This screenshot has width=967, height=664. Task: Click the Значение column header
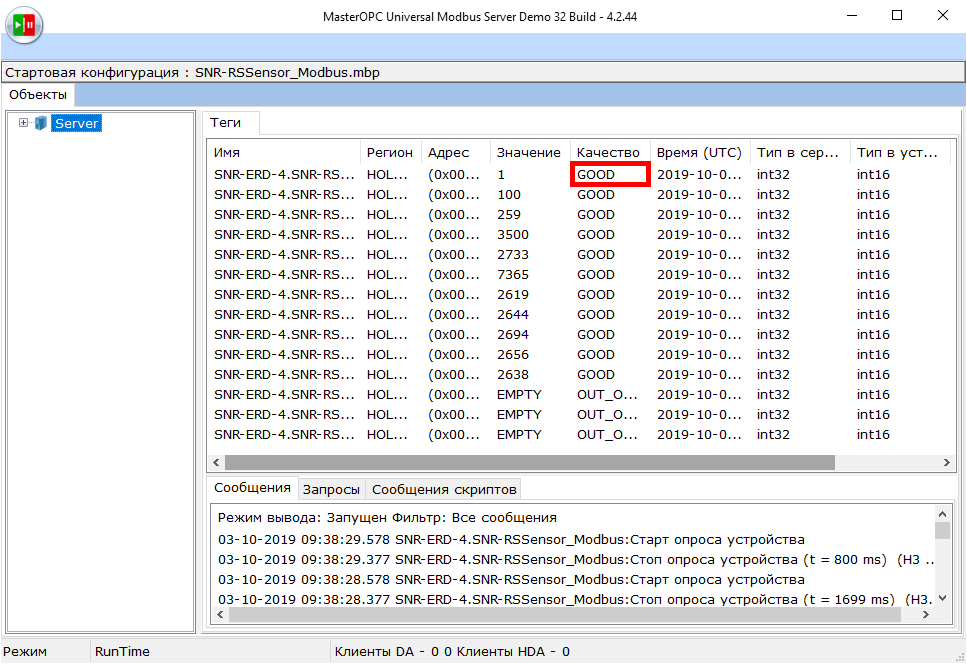[528, 153]
